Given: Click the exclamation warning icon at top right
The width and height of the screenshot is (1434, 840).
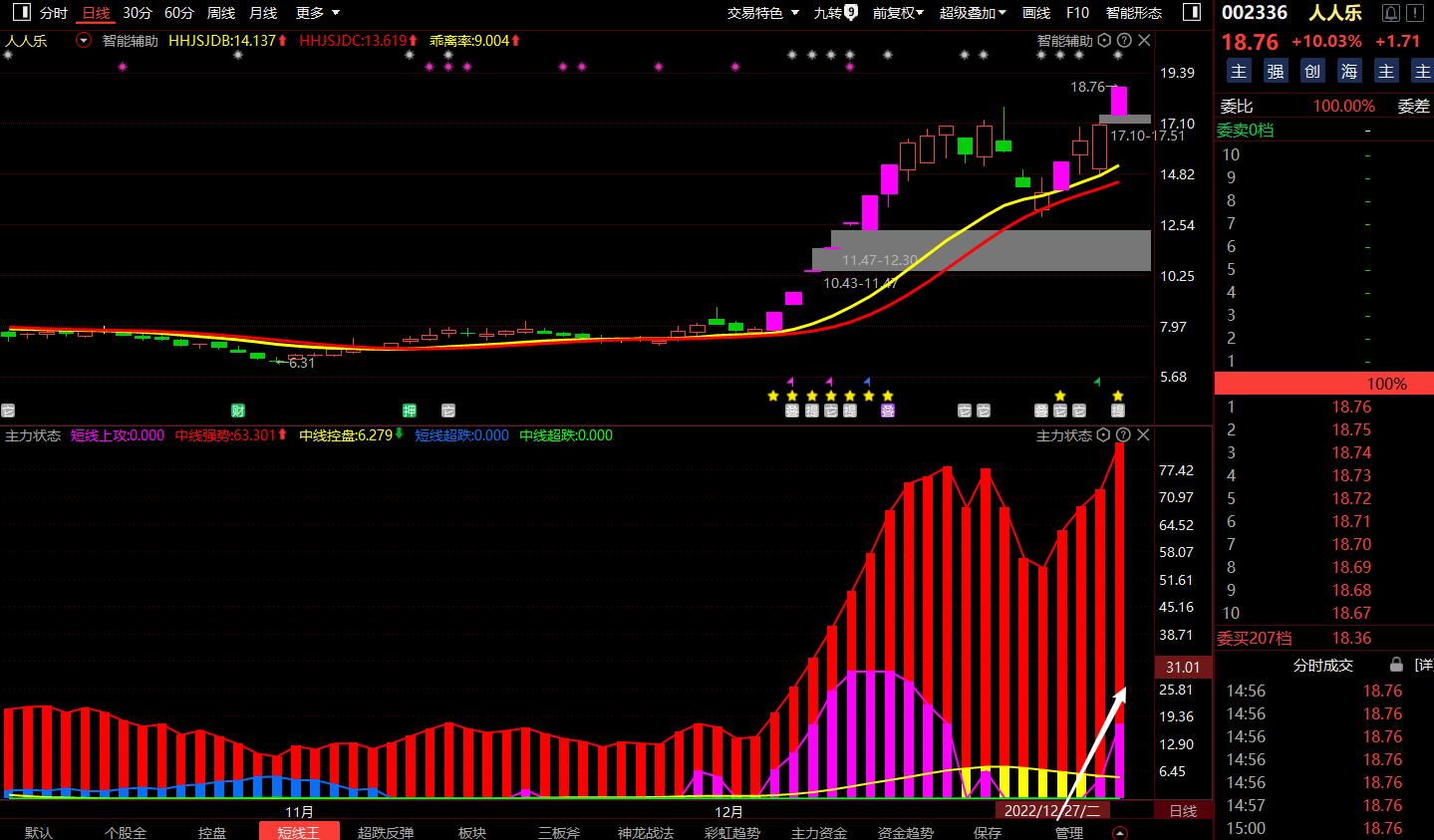Looking at the screenshot, I should 1415,12.
